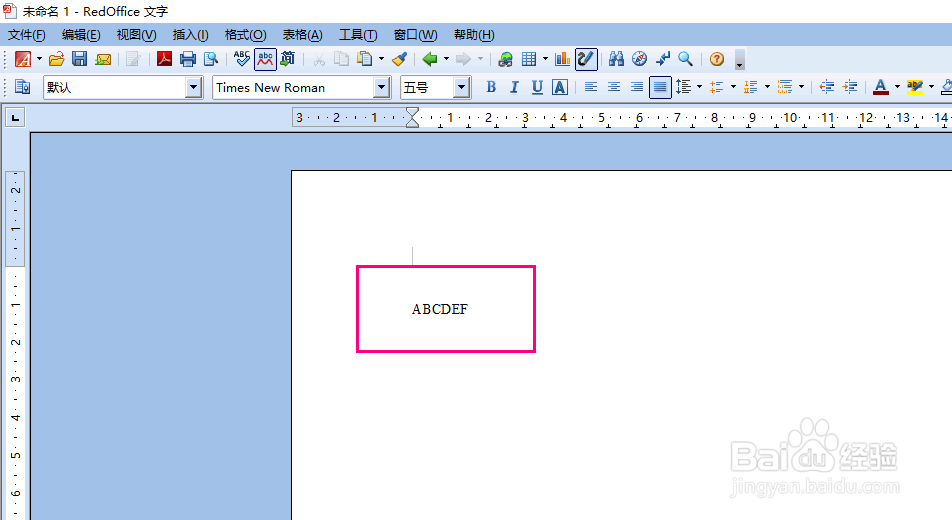
Task: Toggle Underline formatting
Action: [x=537, y=87]
